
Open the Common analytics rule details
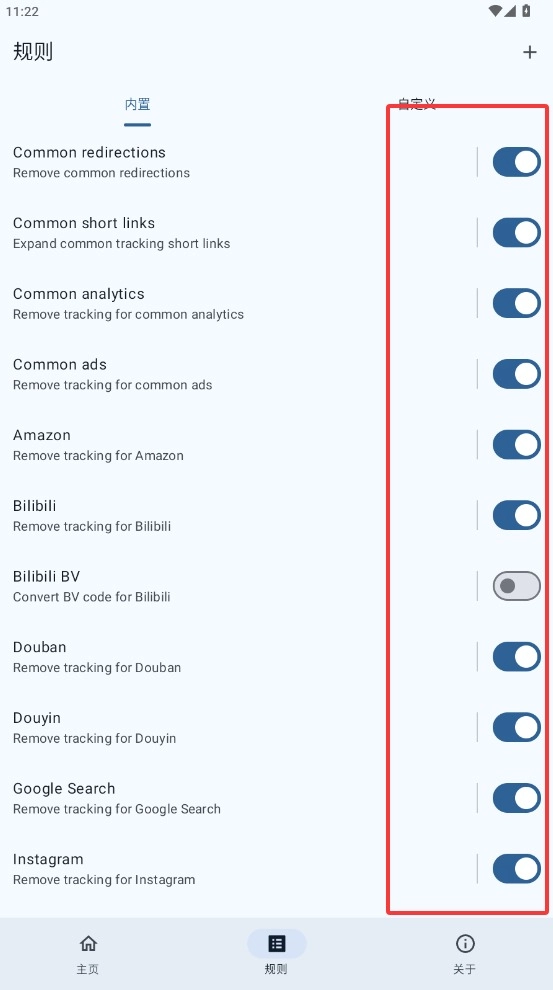(x=239, y=303)
